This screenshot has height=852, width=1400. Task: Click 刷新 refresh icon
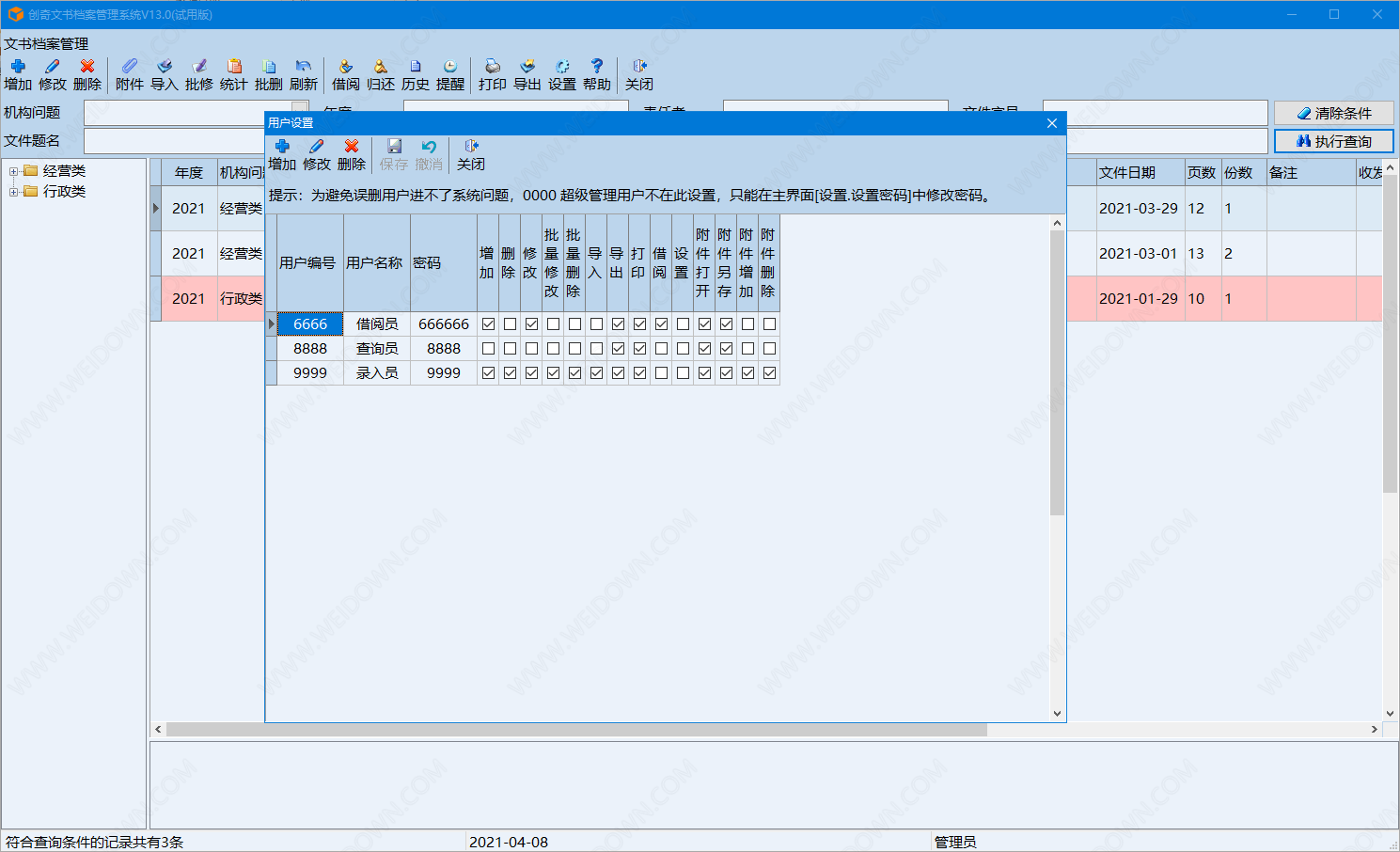304,74
